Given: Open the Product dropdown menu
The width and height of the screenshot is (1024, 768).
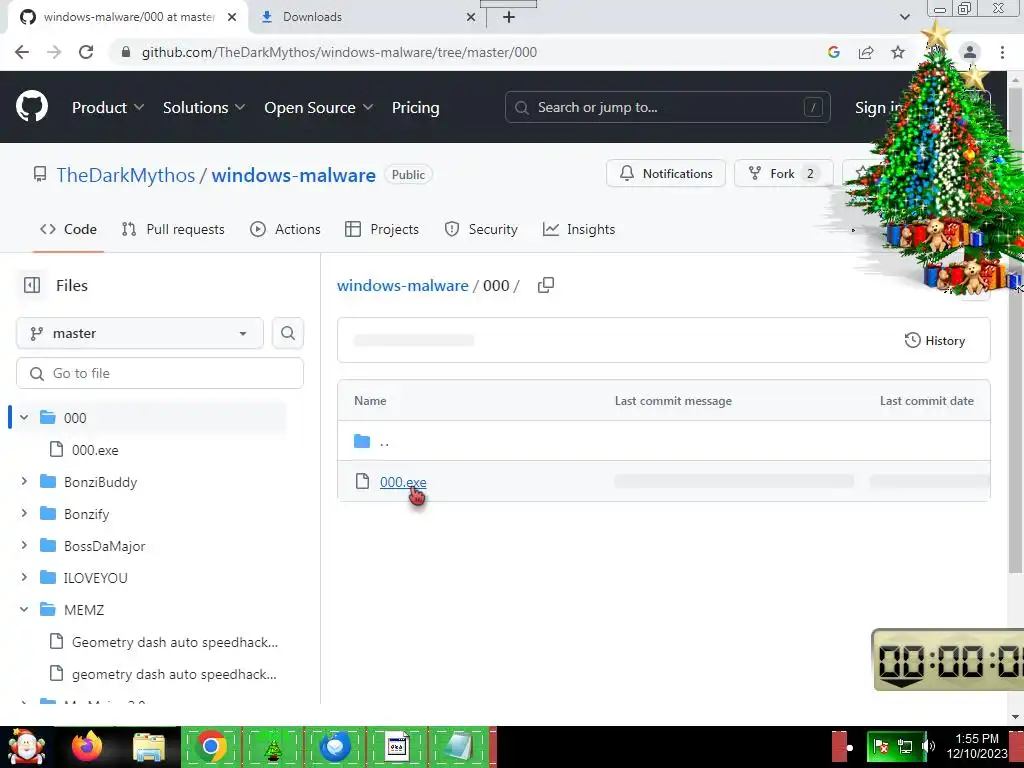Looking at the screenshot, I should (x=108, y=107).
